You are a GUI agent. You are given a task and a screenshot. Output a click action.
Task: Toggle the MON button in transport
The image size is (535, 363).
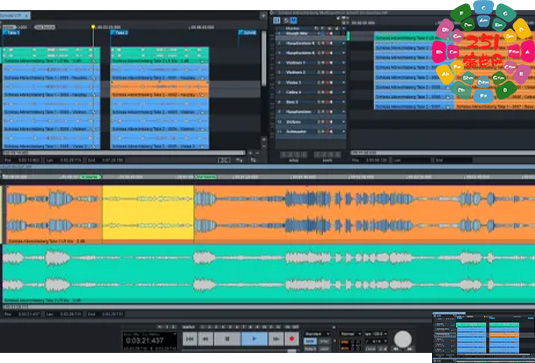point(310,341)
